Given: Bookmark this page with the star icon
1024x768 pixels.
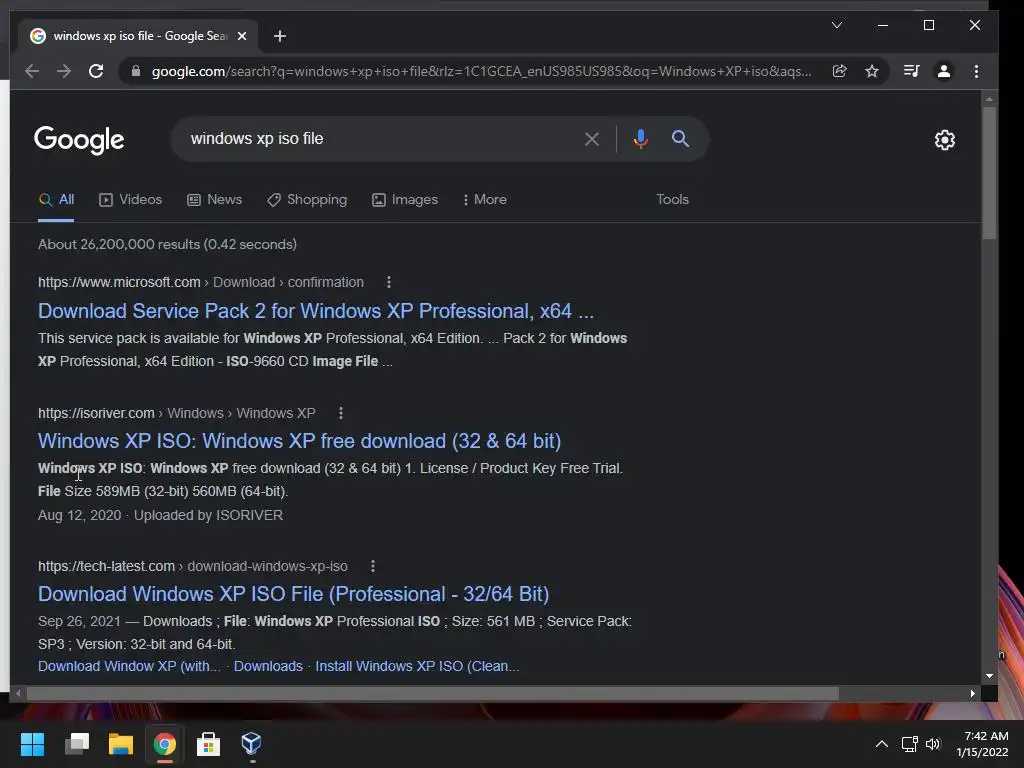Looking at the screenshot, I should [x=872, y=71].
